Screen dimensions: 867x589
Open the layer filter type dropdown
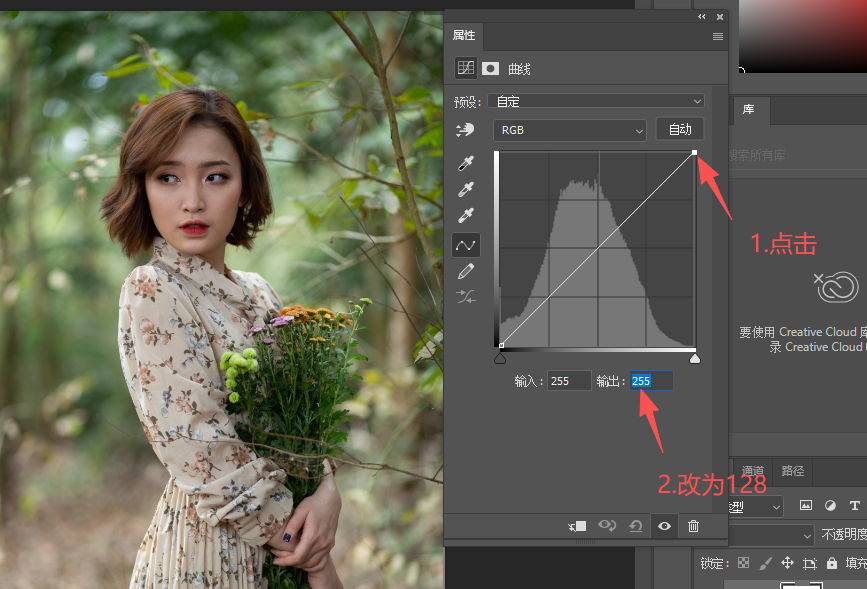coord(755,506)
